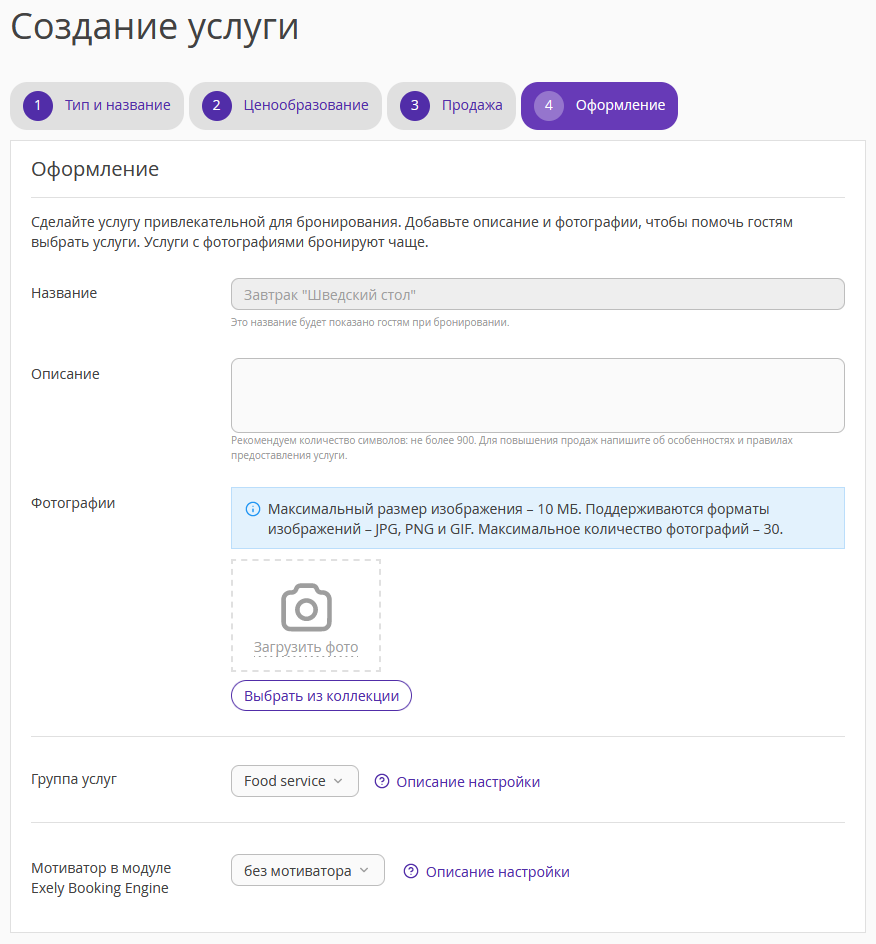Screen dimensions: 876x944
Task: Click help icon beside motivator setting
Action: (411, 871)
